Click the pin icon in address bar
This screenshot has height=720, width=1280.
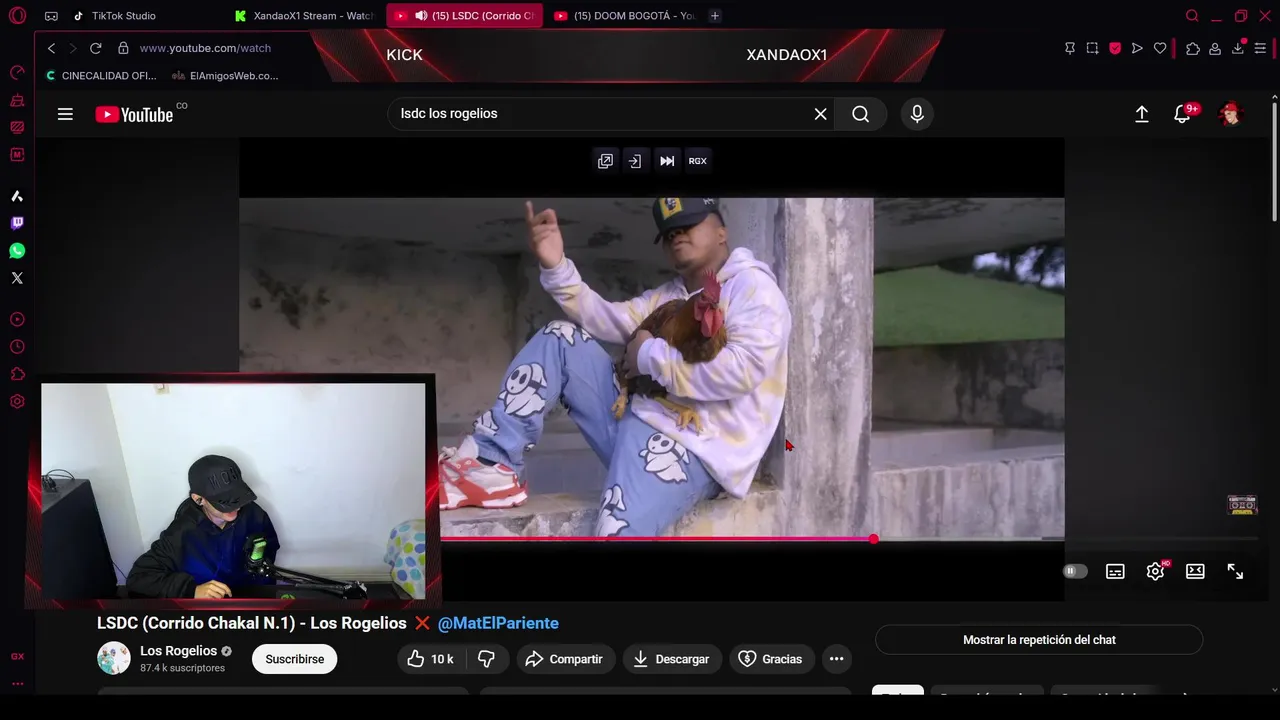click(x=1069, y=48)
